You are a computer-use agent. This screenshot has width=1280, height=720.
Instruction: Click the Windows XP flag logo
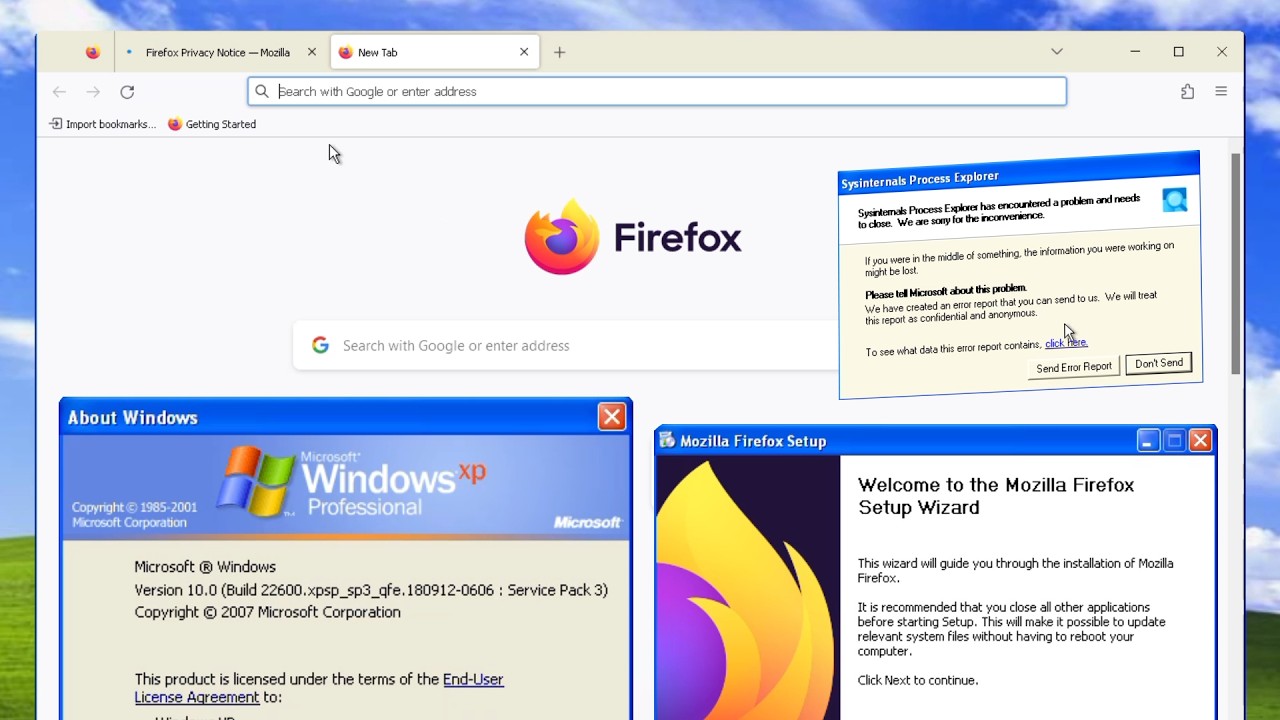pyautogui.click(x=256, y=481)
